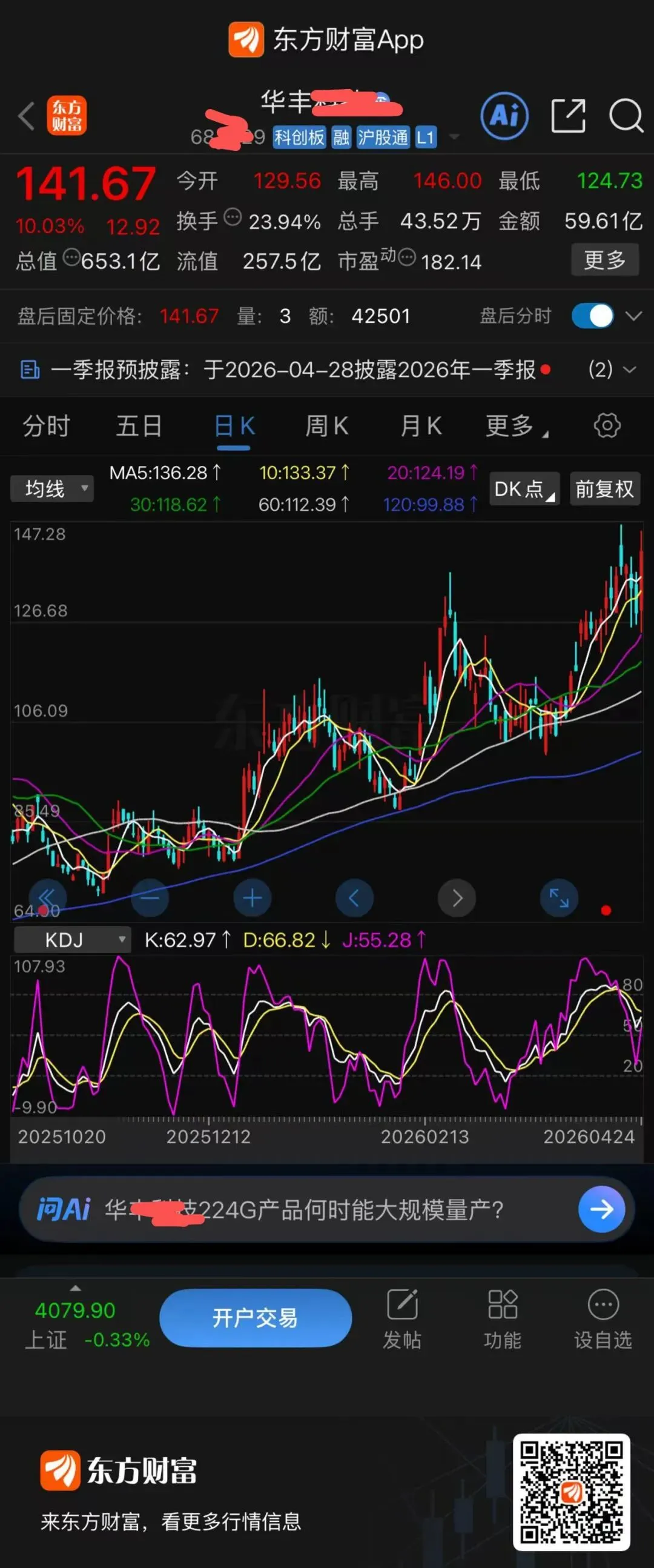654x1568 pixels.
Task: Tap the 发帖 post icon
Action: (402, 1304)
